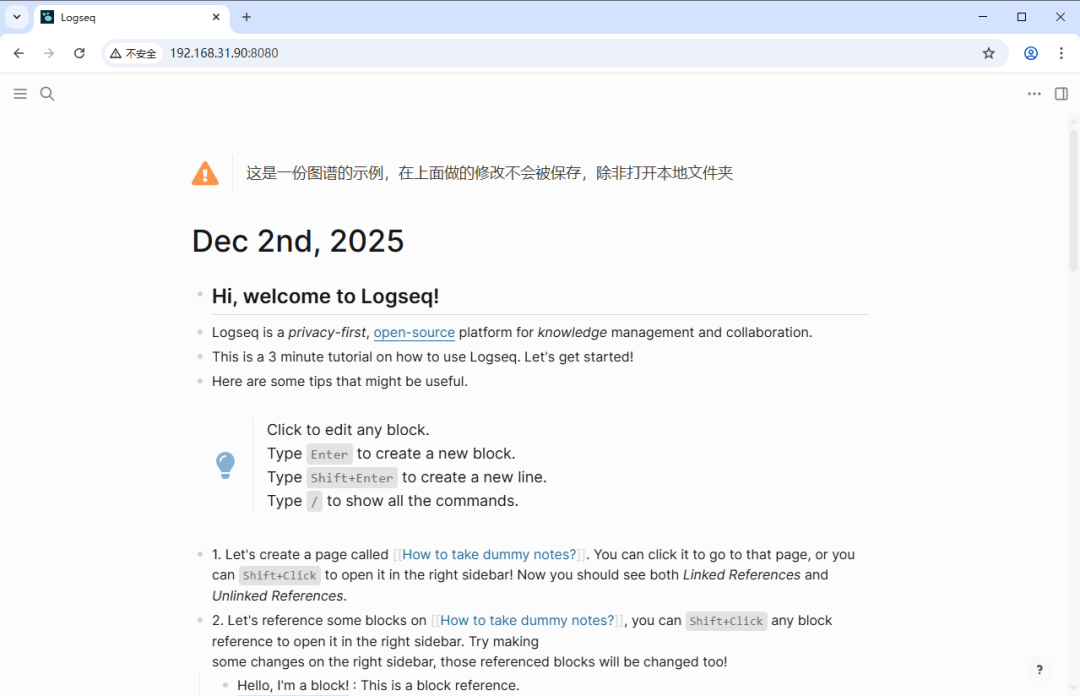Open the more options ellipsis in Logseq
Image resolution: width=1080 pixels, height=696 pixels.
1034,93
